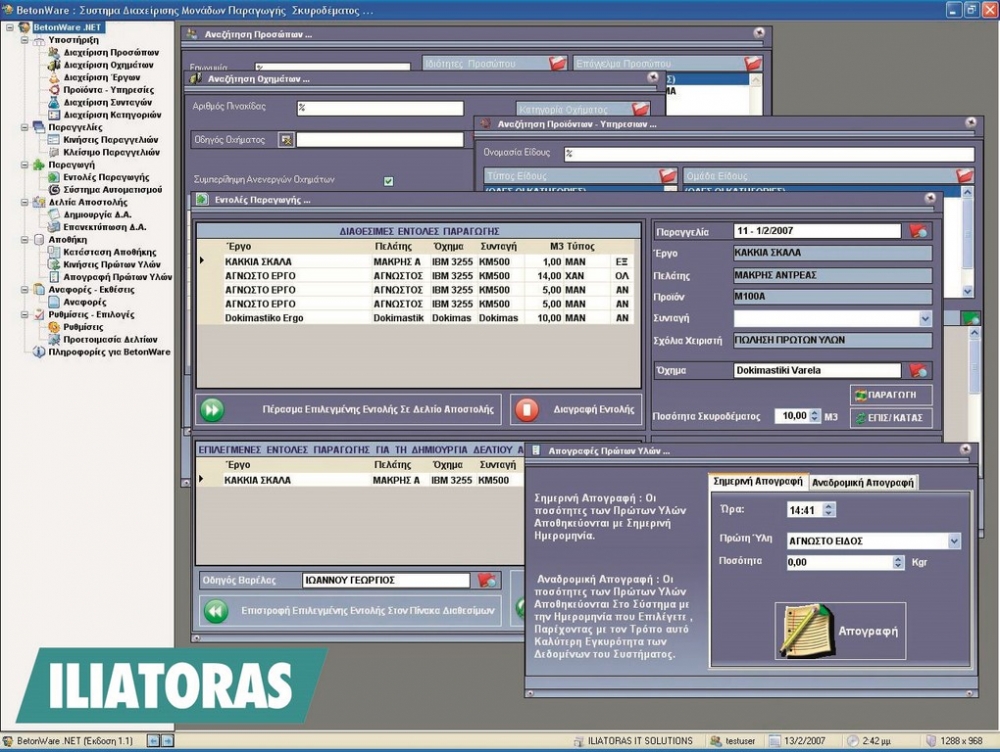Click the Όχημα lookup icon
The image size is (1000, 752).
coord(918,370)
